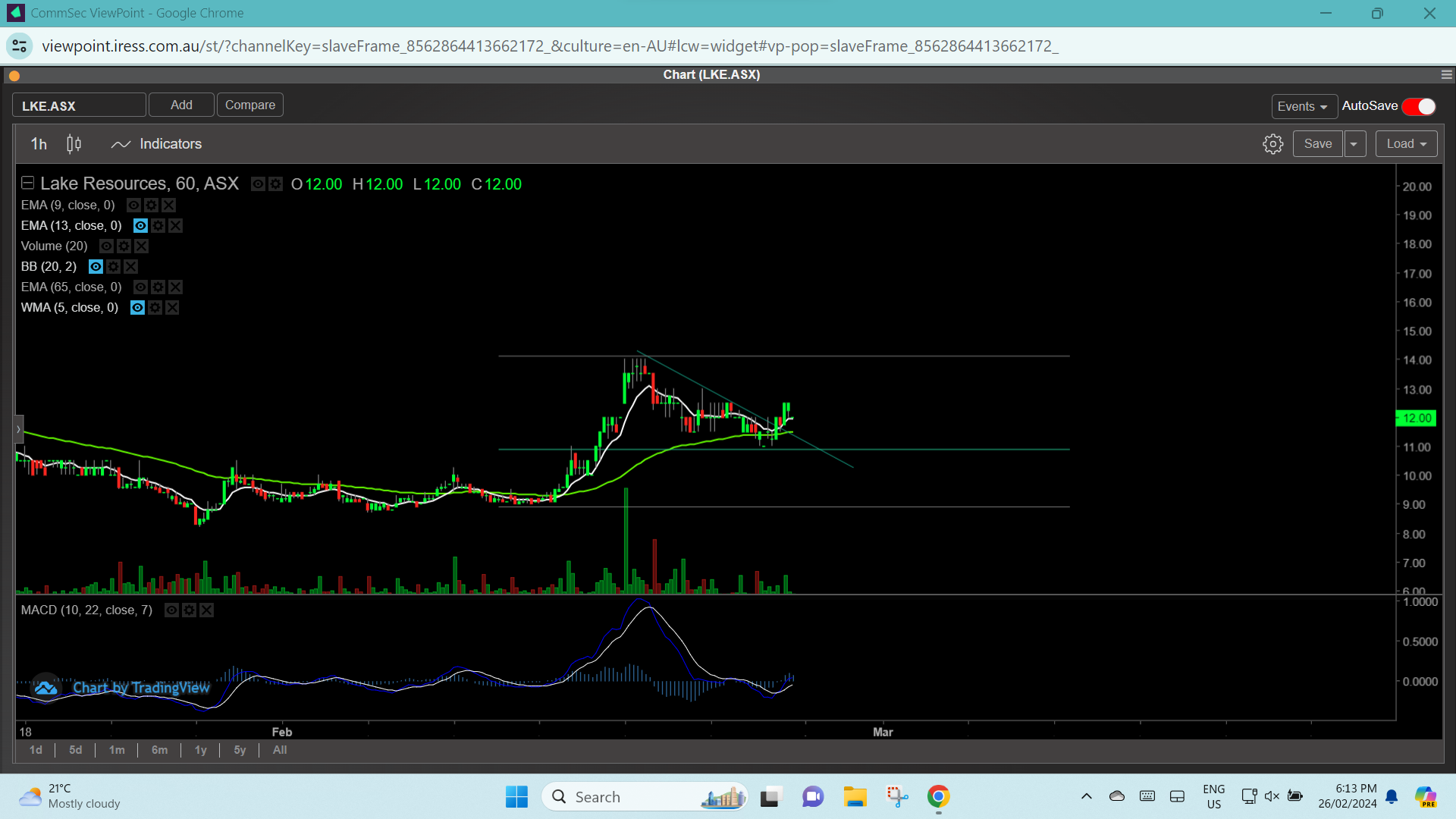This screenshot has height=819, width=1456.
Task: Change the 1h timeframe interval
Action: coord(39,144)
